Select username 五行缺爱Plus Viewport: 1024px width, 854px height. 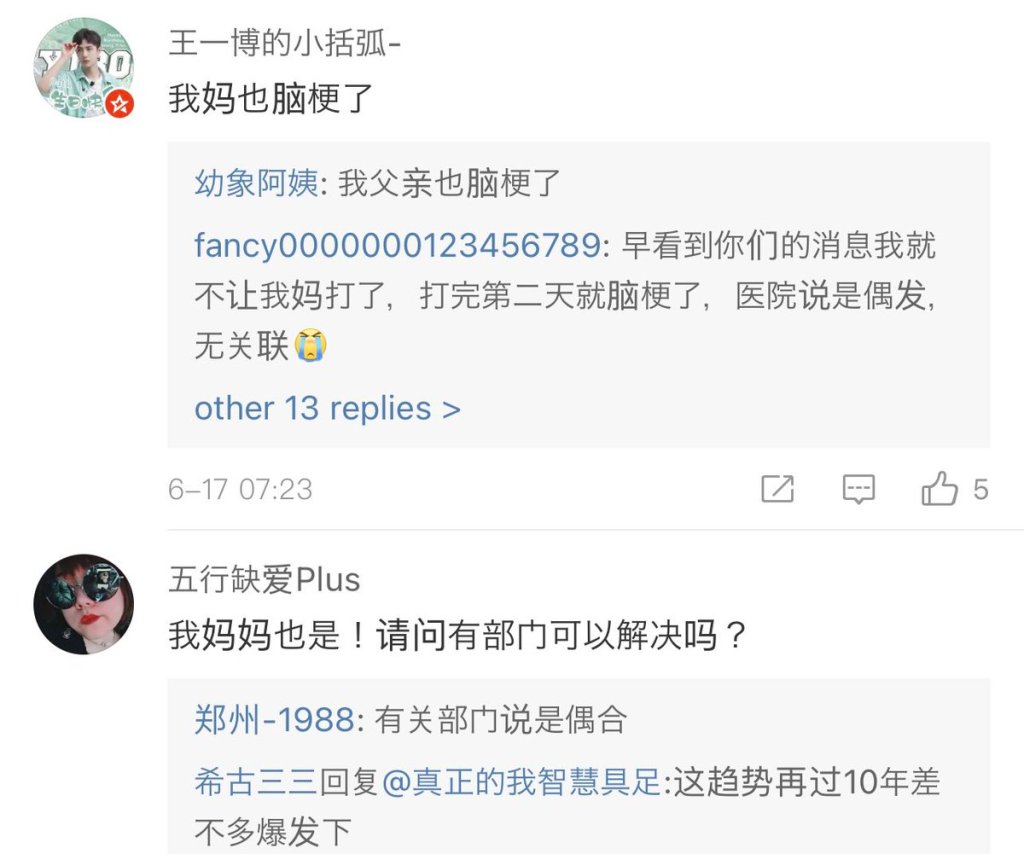pyautogui.click(x=264, y=579)
